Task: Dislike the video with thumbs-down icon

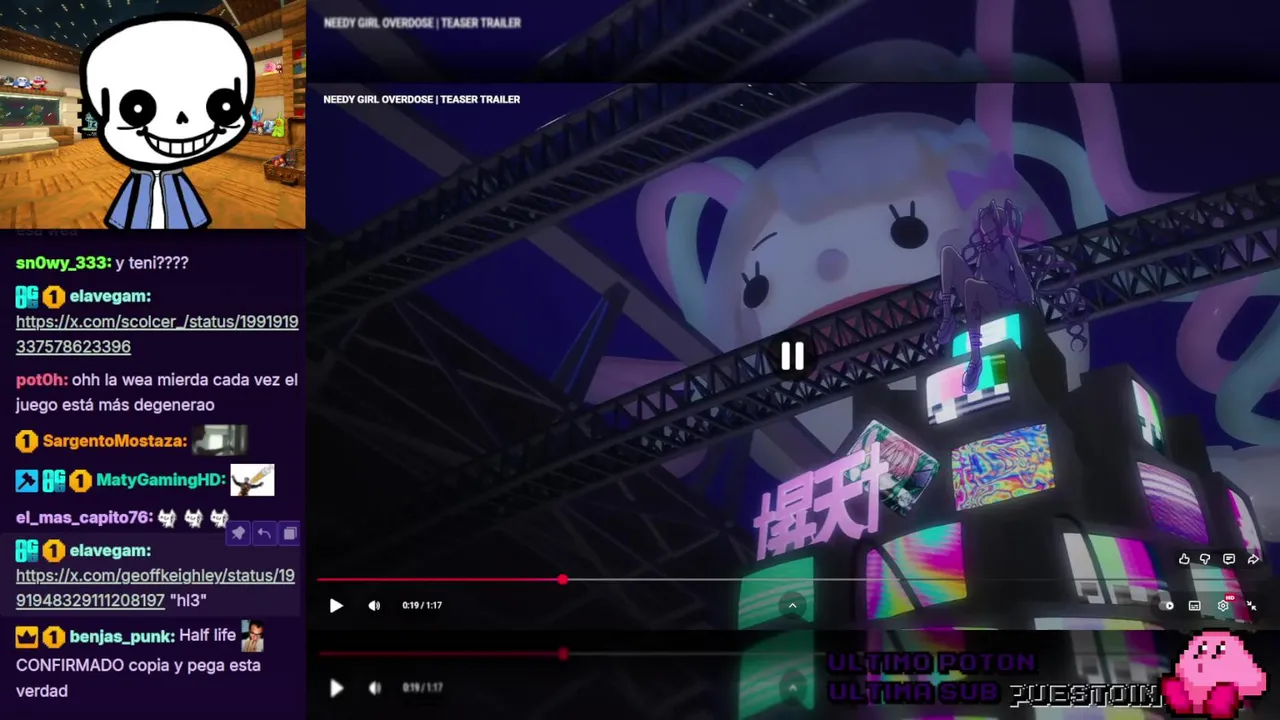Action: pos(1205,559)
